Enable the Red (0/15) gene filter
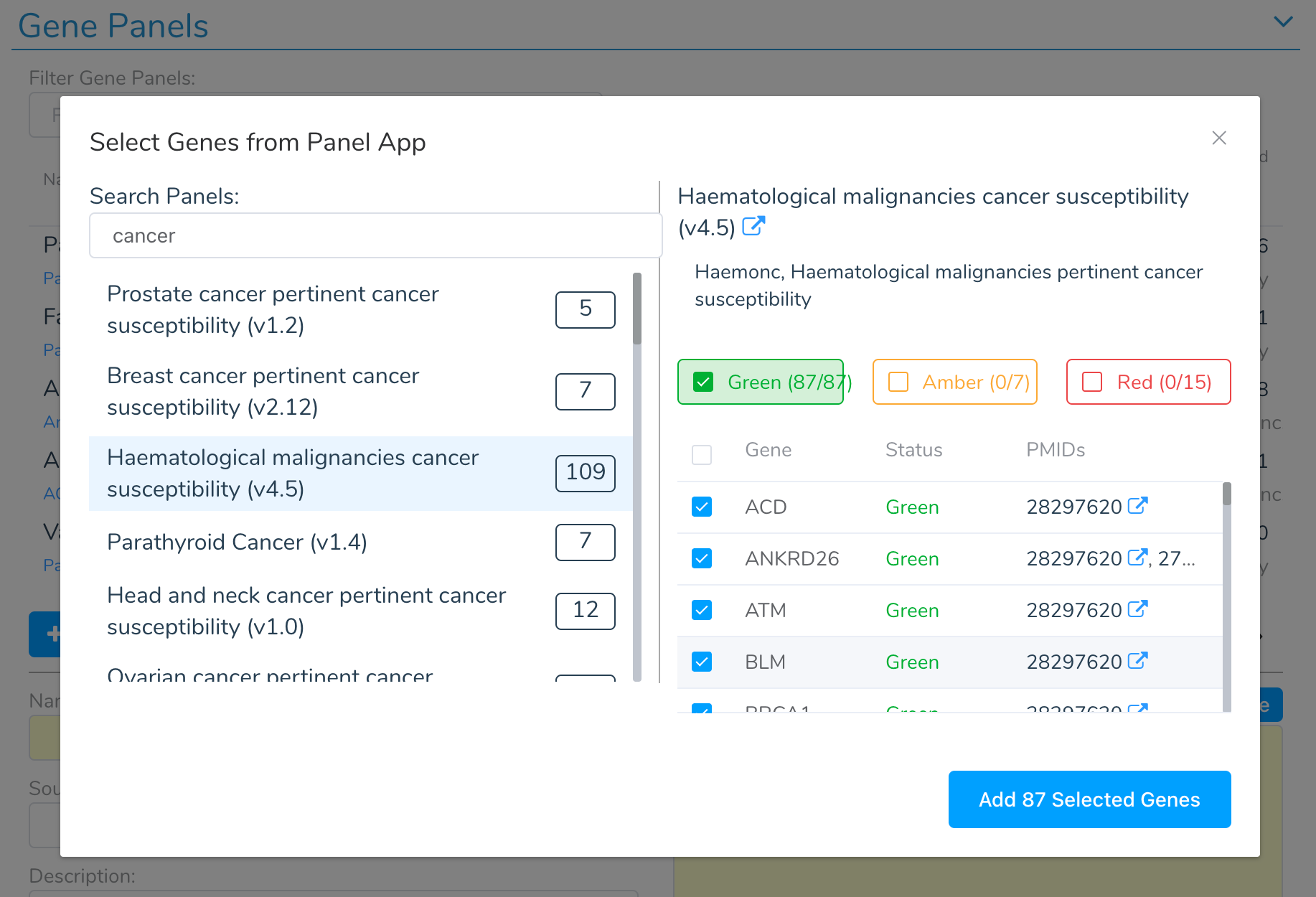This screenshot has height=897, width=1316. (x=1147, y=382)
